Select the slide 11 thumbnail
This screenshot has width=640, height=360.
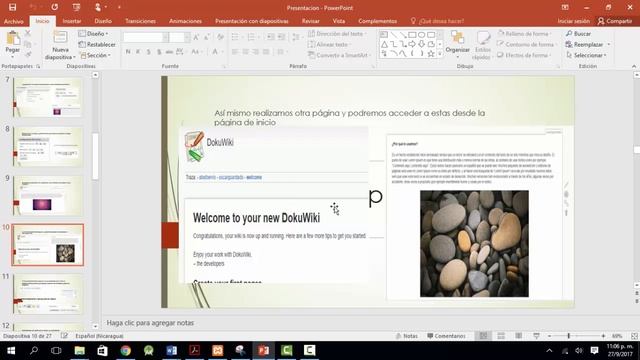(x=48, y=294)
